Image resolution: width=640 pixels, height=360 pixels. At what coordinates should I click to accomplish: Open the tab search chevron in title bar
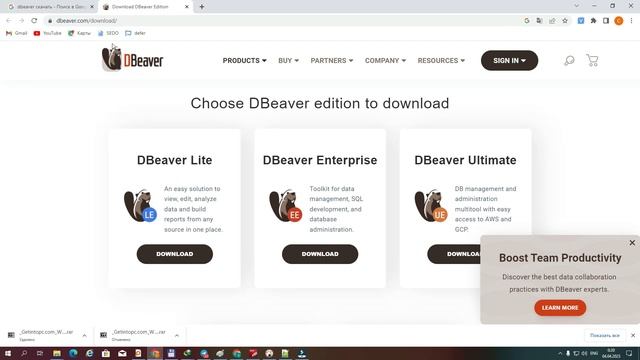pyautogui.click(x=576, y=6)
